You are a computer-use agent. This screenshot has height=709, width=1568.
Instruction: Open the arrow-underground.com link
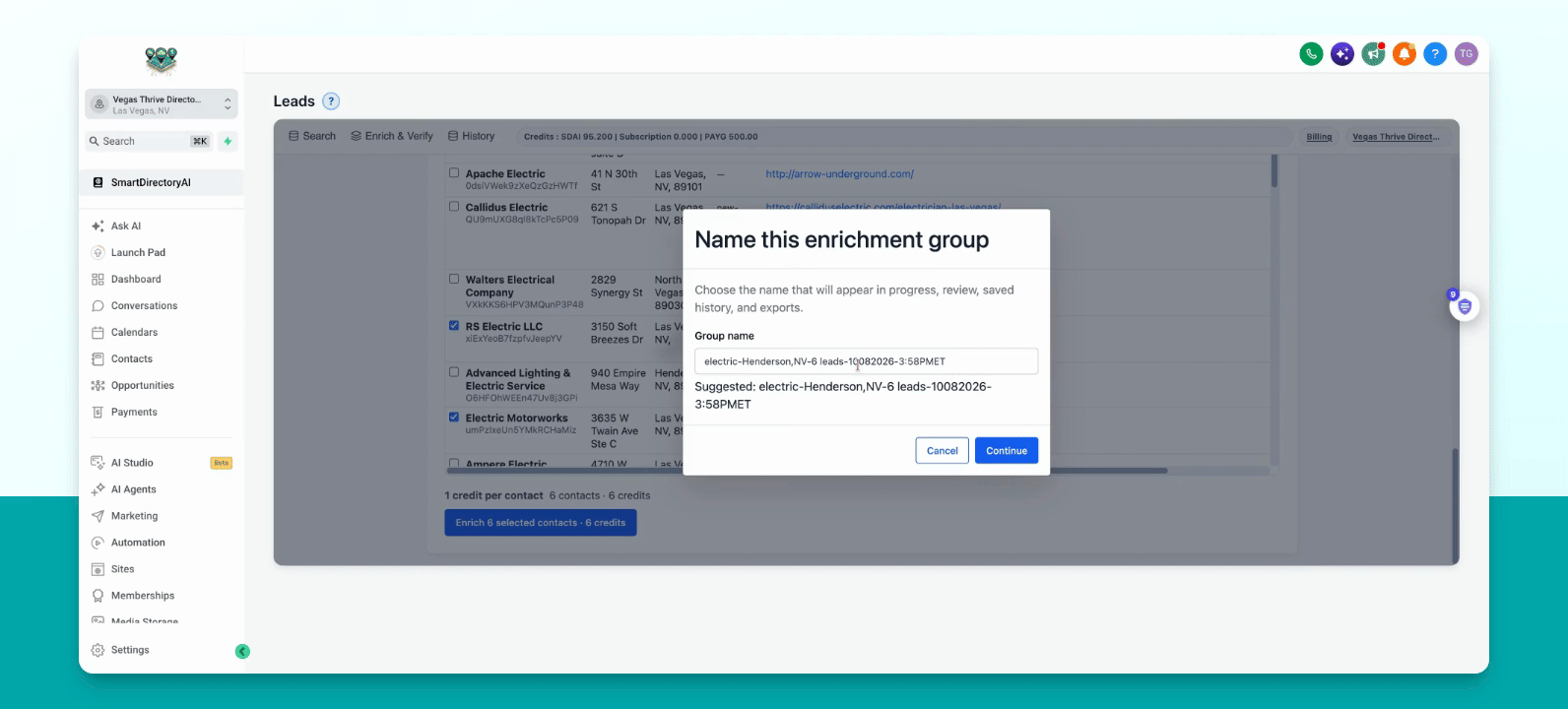point(839,173)
